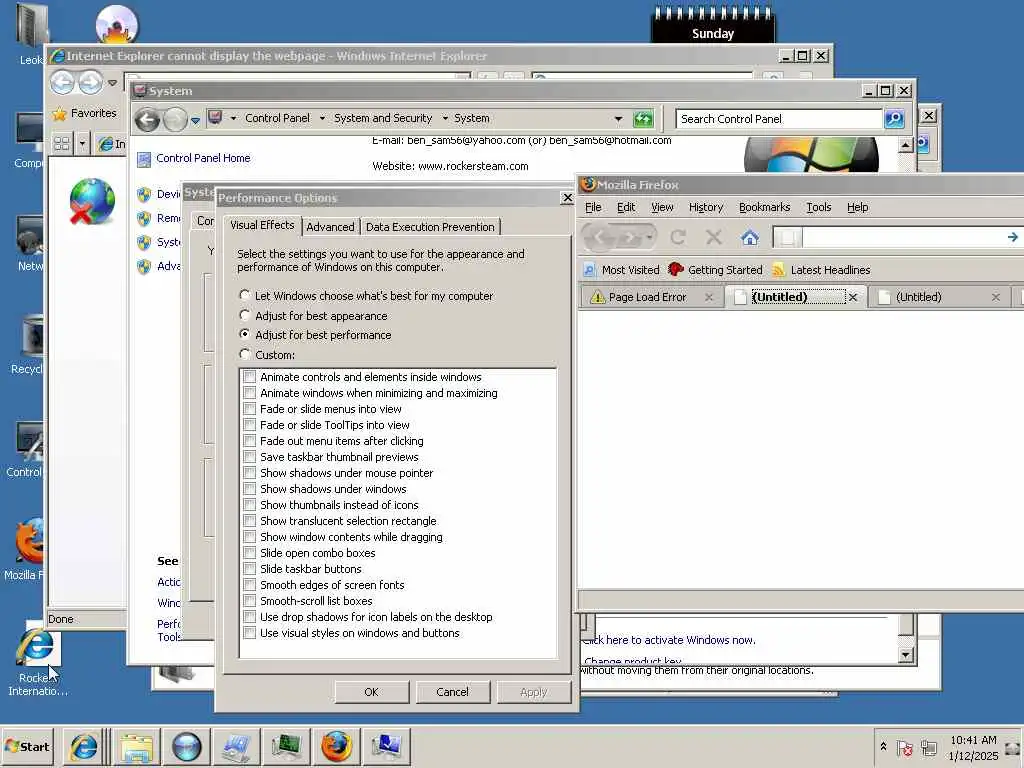This screenshot has width=1024, height=768.
Task: Expand System and Security breadcrumb arrow
Action: click(x=445, y=118)
